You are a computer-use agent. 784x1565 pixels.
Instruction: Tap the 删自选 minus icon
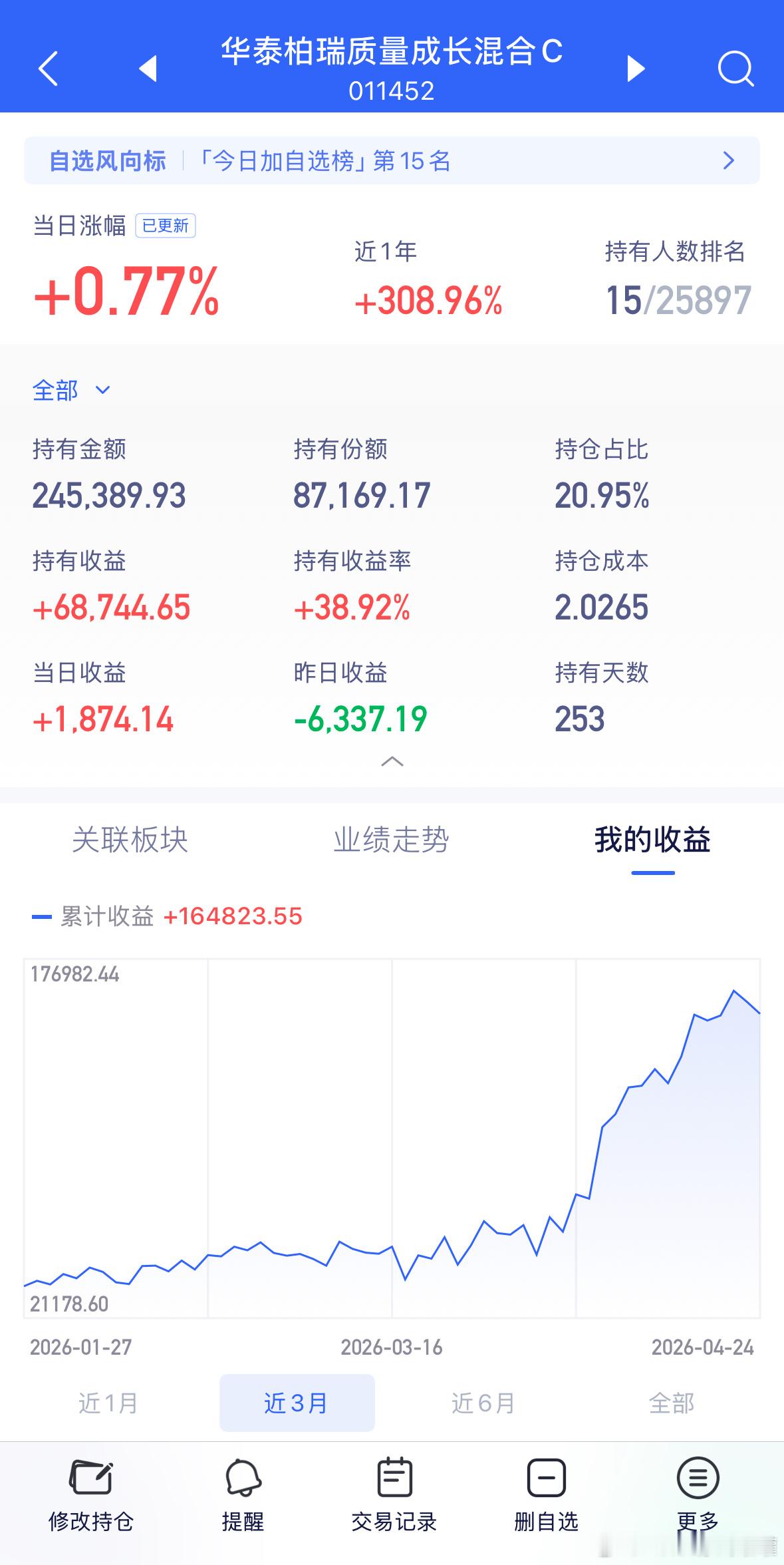[546, 1478]
